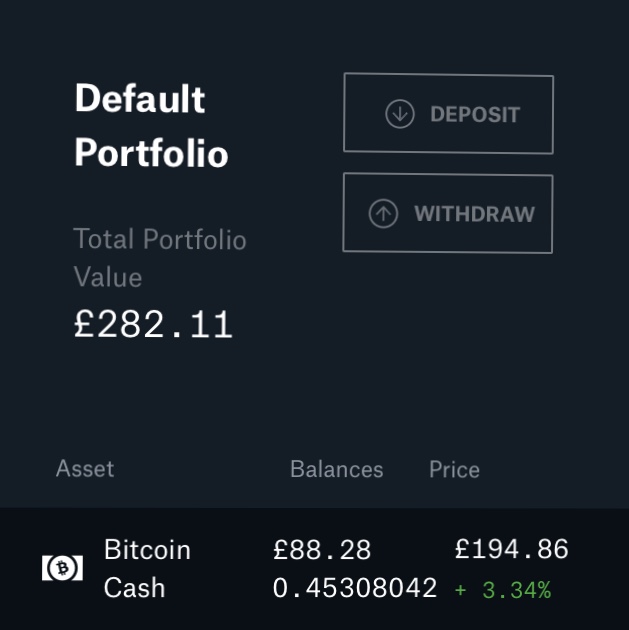This screenshot has width=629, height=630.
Task: Sort by the Asset column header
Action: click(85, 468)
